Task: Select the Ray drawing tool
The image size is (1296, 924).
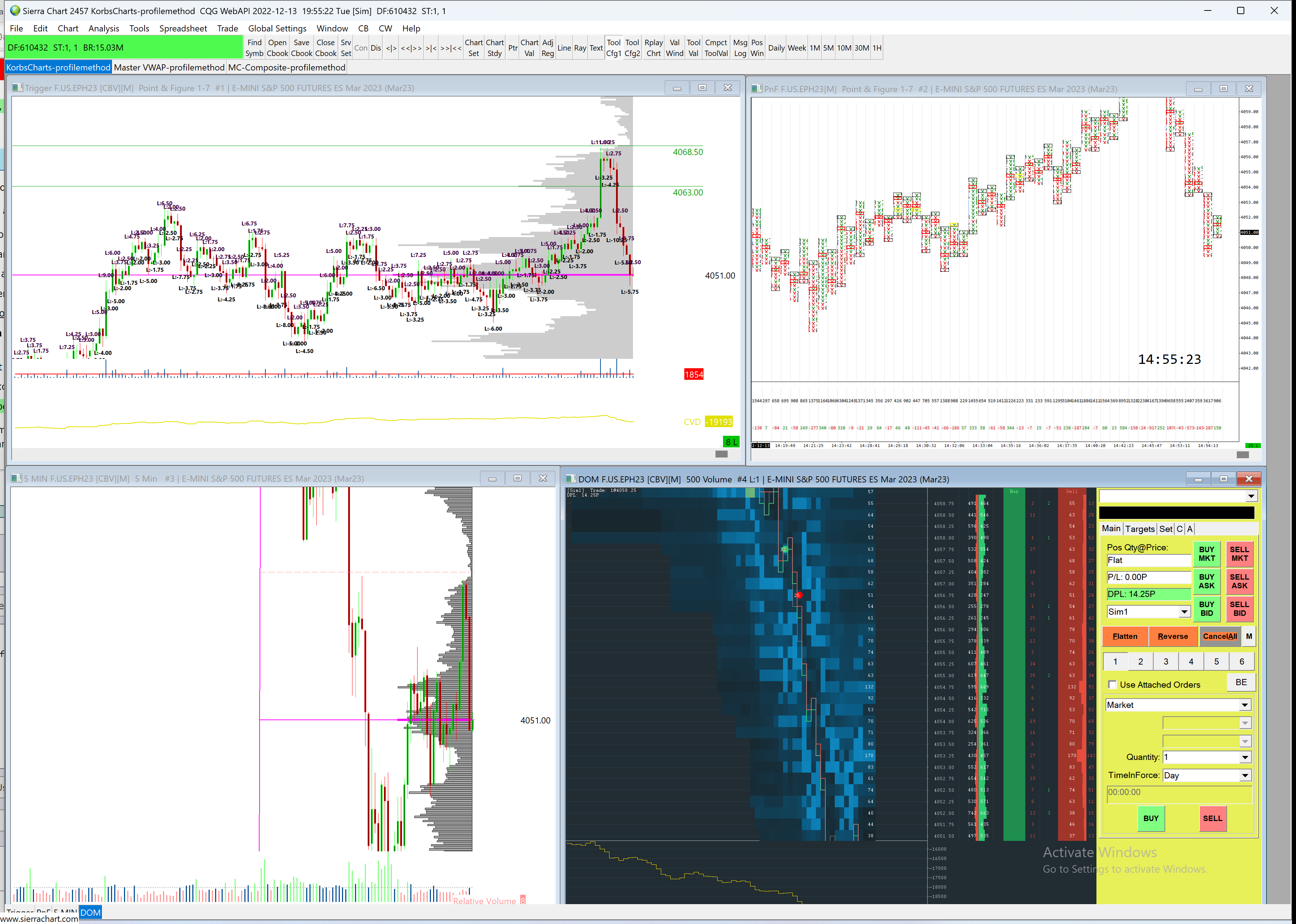Action: click(579, 48)
